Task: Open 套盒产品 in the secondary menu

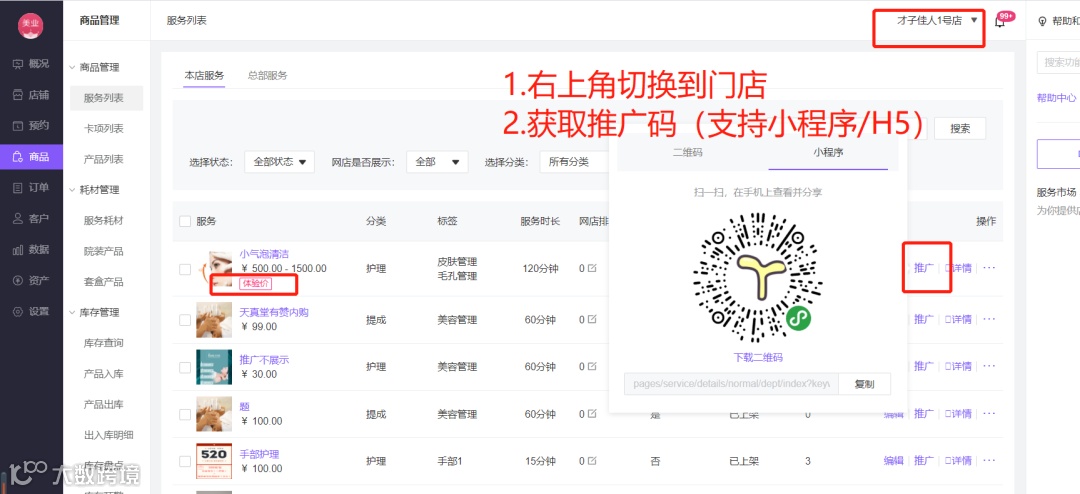Action: point(103,282)
